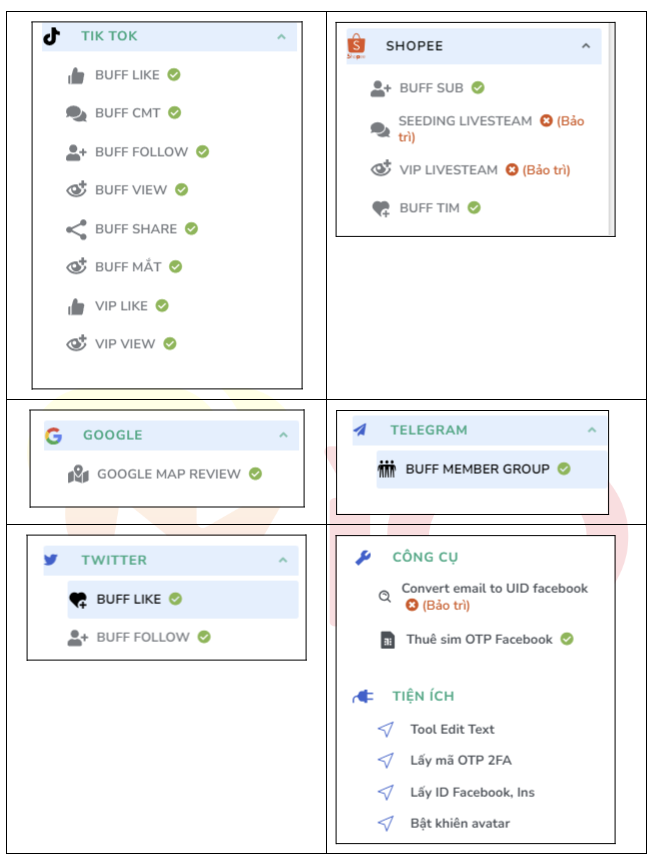Collapse the TIK TOK section chevron
Image resolution: width=654 pixels, height=864 pixels.
[282, 37]
